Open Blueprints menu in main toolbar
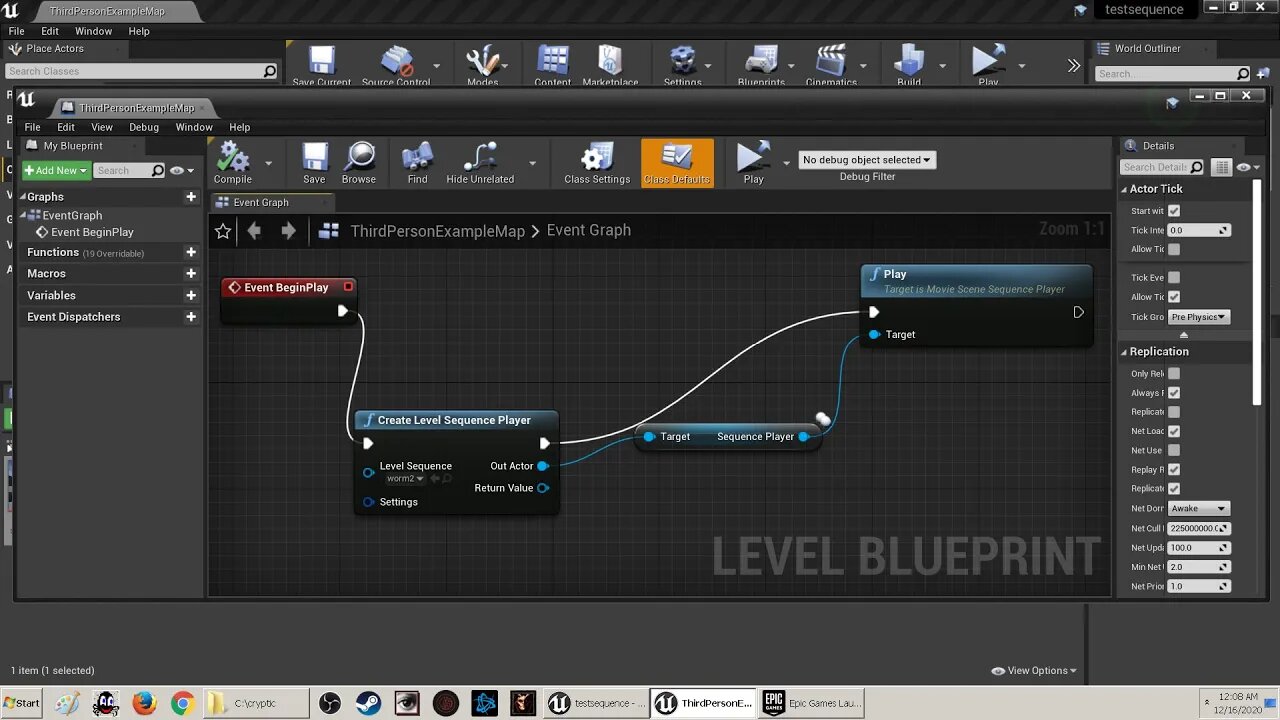This screenshot has width=1280, height=720. 761,66
